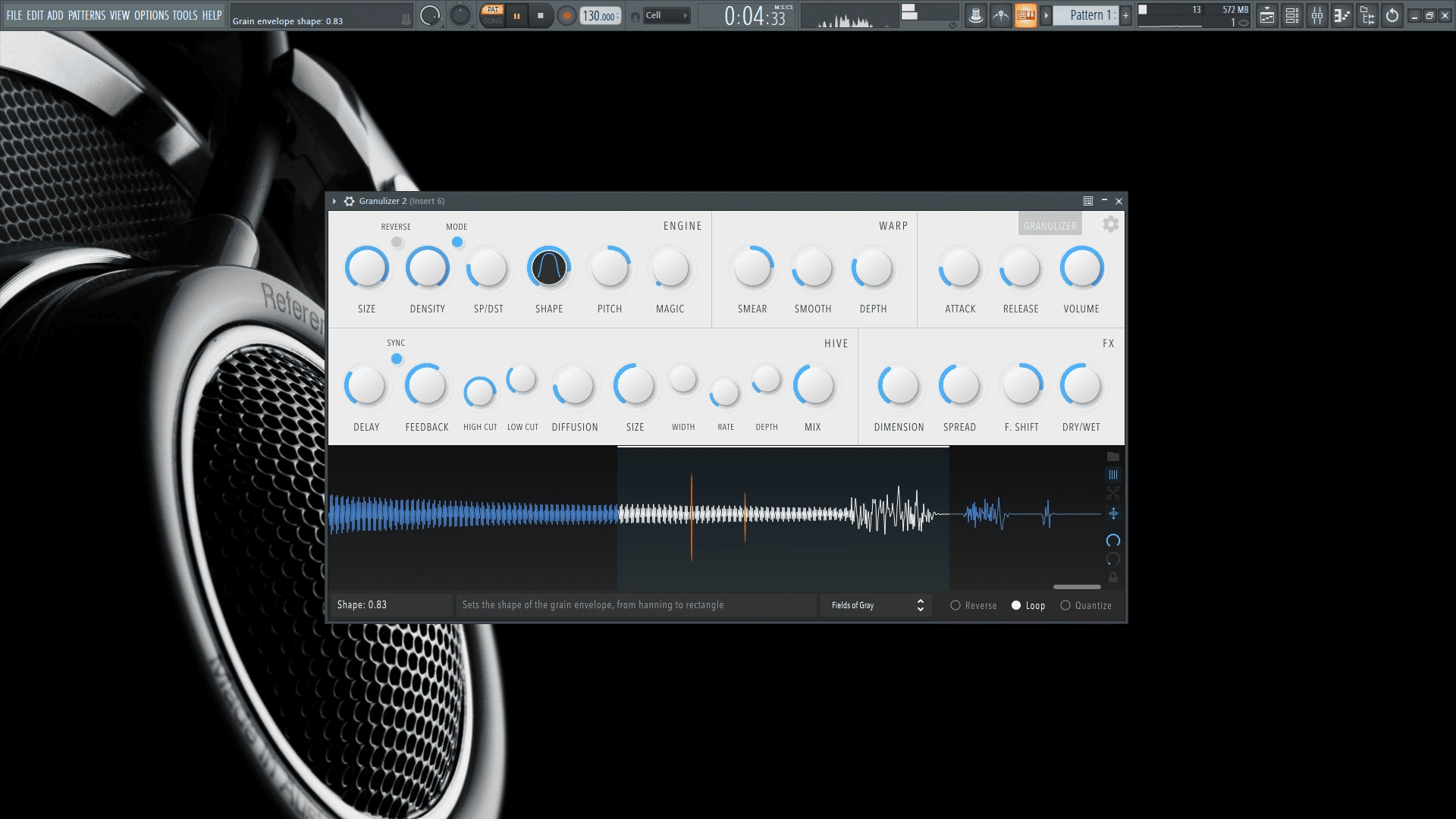Step presets with the up/down arrows

point(920,605)
